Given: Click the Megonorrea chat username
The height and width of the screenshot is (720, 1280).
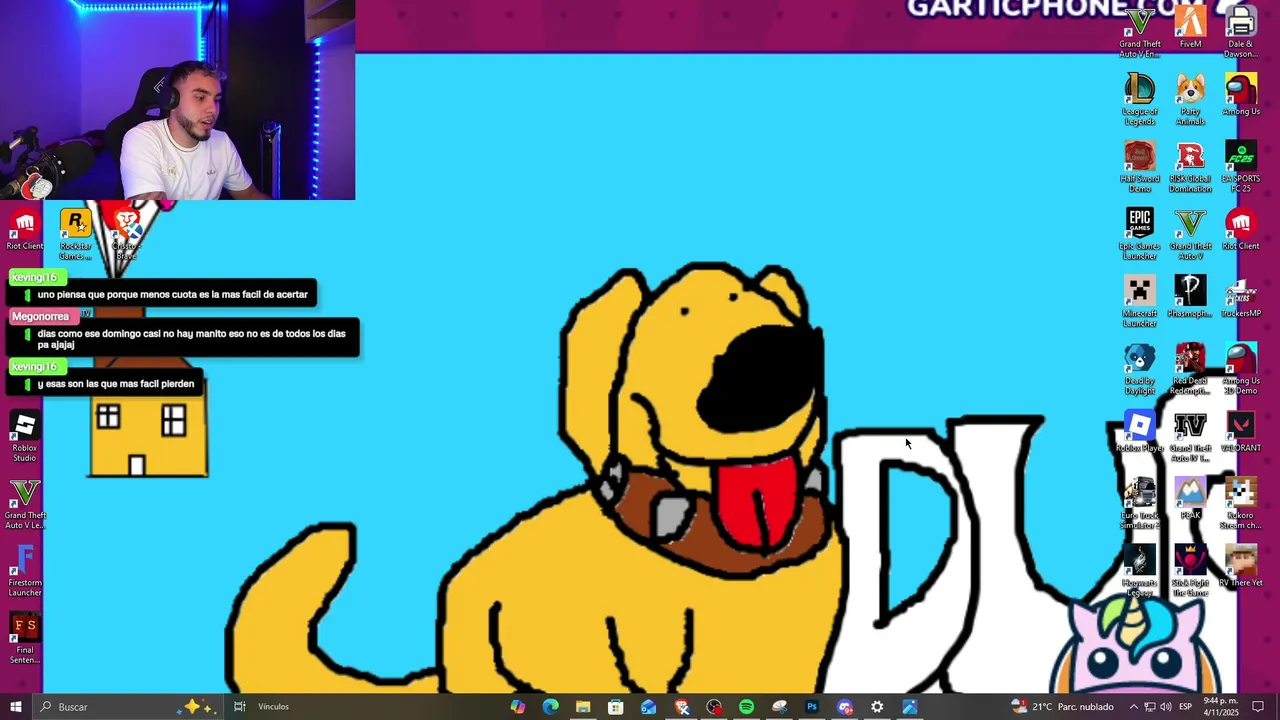Looking at the screenshot, I should click(41, 316).
